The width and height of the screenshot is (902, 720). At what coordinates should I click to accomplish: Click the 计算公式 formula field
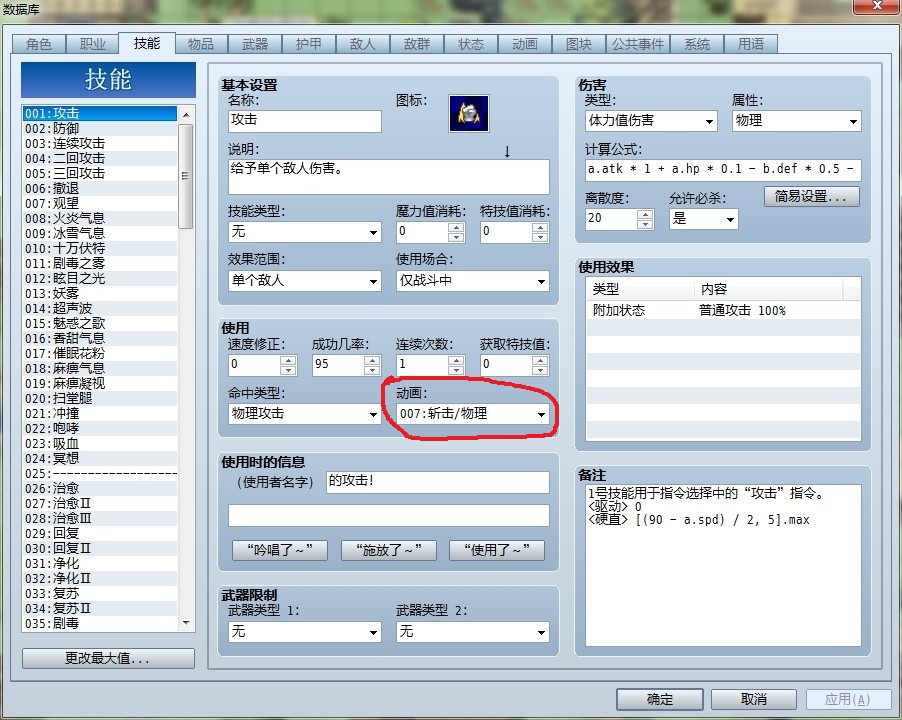723,170
